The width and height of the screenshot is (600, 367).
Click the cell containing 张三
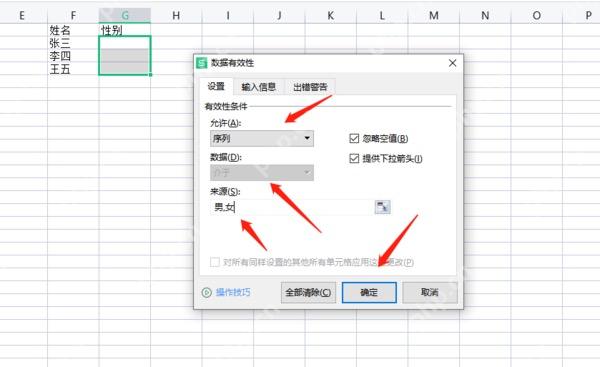click(x=73, y=42)
